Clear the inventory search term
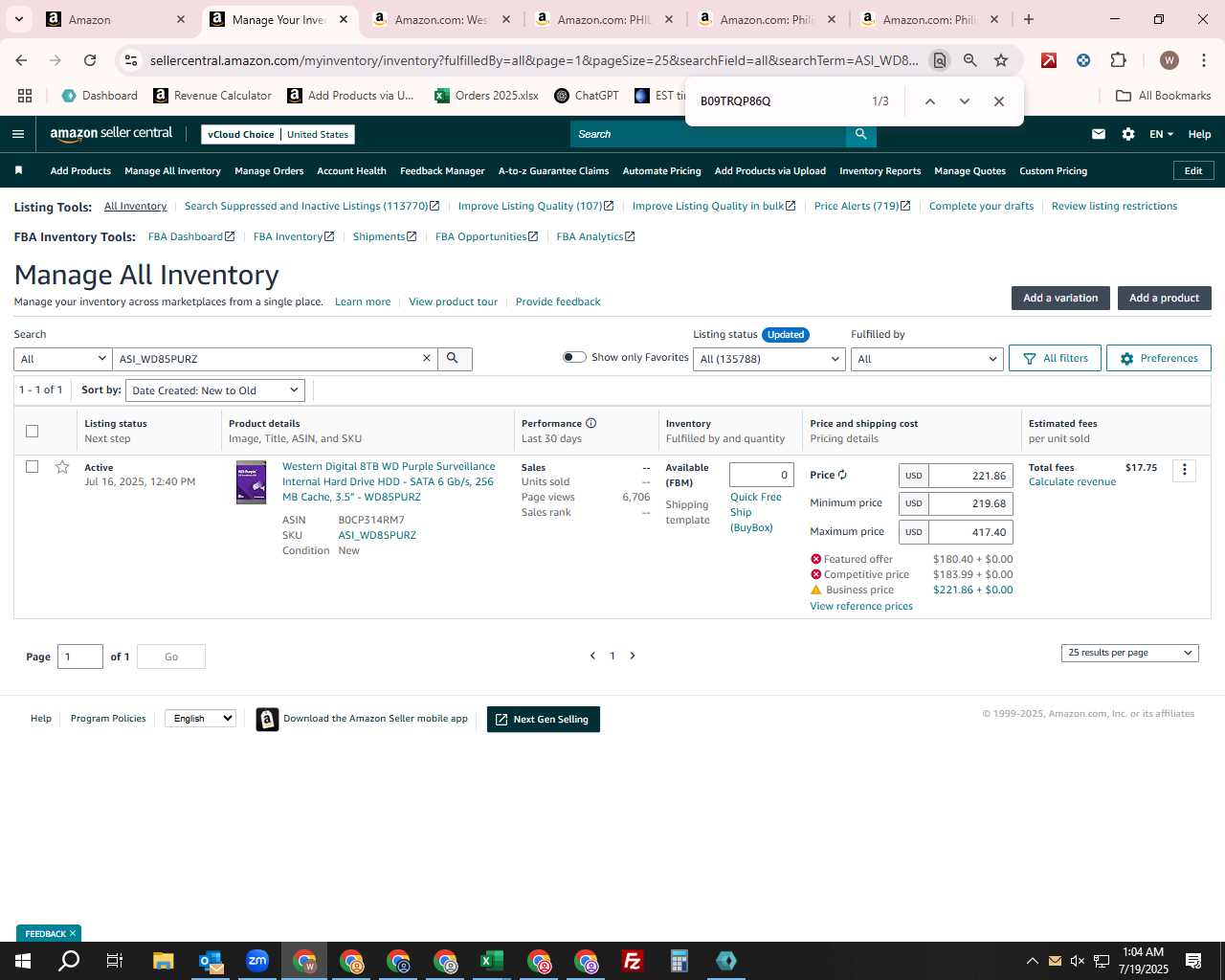The height and width of the screenshot is (980, 1225). click(427, 358)
